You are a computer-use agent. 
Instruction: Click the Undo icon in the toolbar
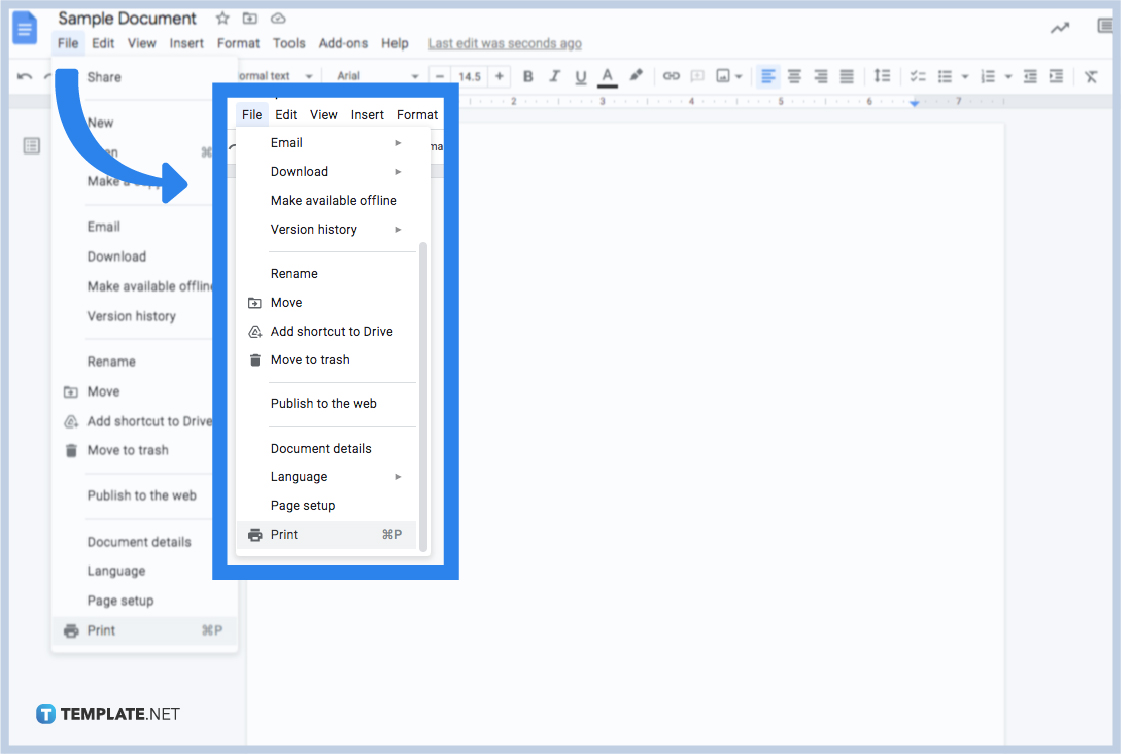tap(26, 76)
